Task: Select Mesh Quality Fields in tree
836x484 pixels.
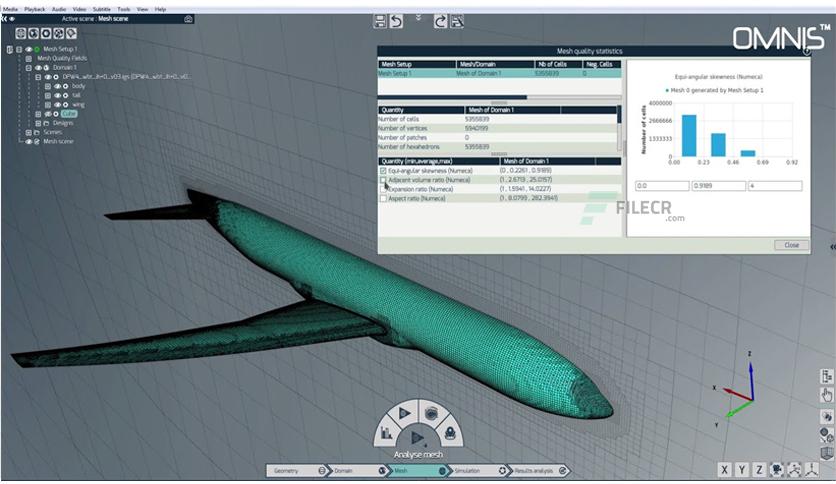Action: [x=62, y=58]
